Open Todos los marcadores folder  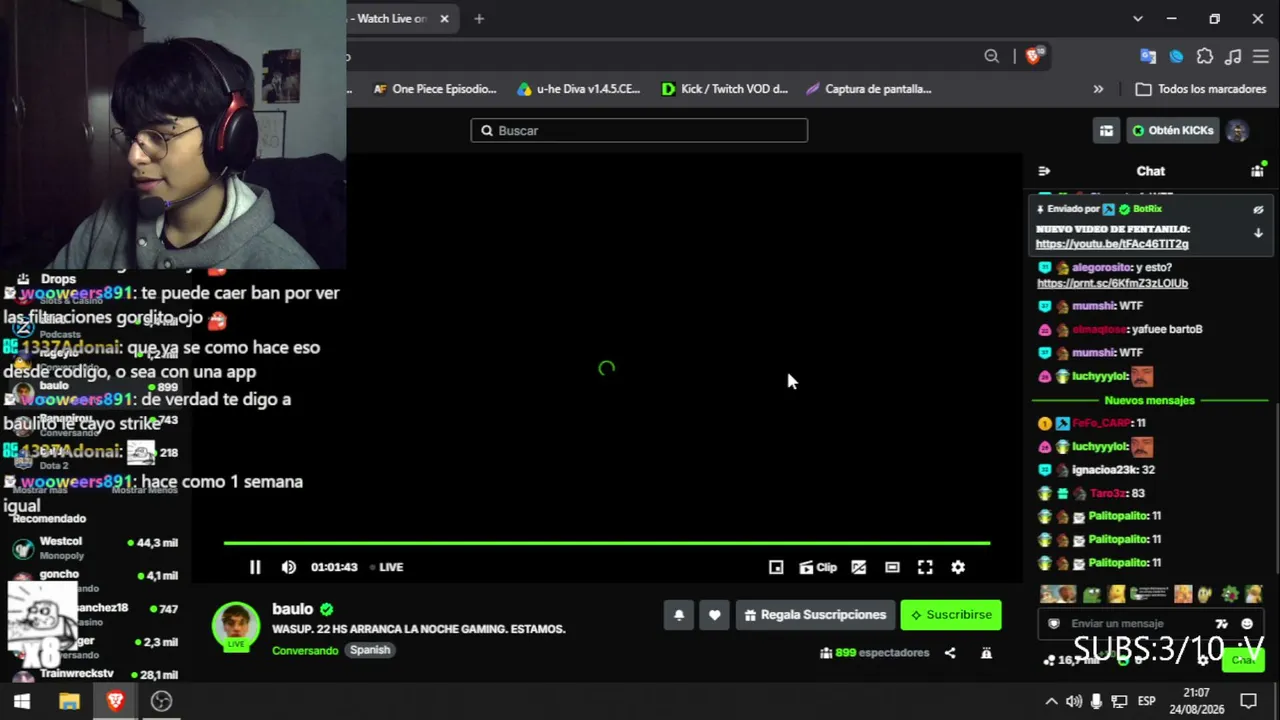point(1201,89)
